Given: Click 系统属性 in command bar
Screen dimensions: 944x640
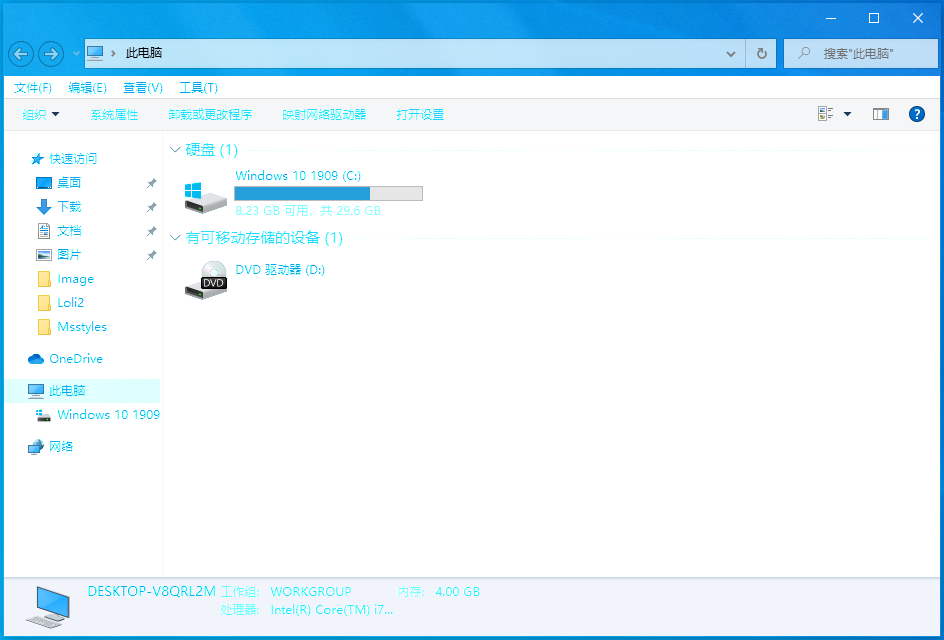Looking at the screenshot, I should 114,114.
